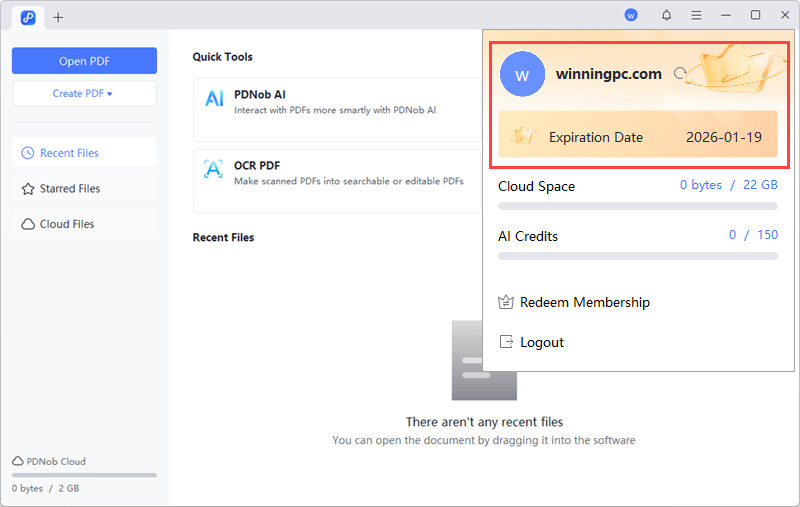Open the PDNob AI quick tool
This screenshot has width=800, height=507.
(337, 110)
